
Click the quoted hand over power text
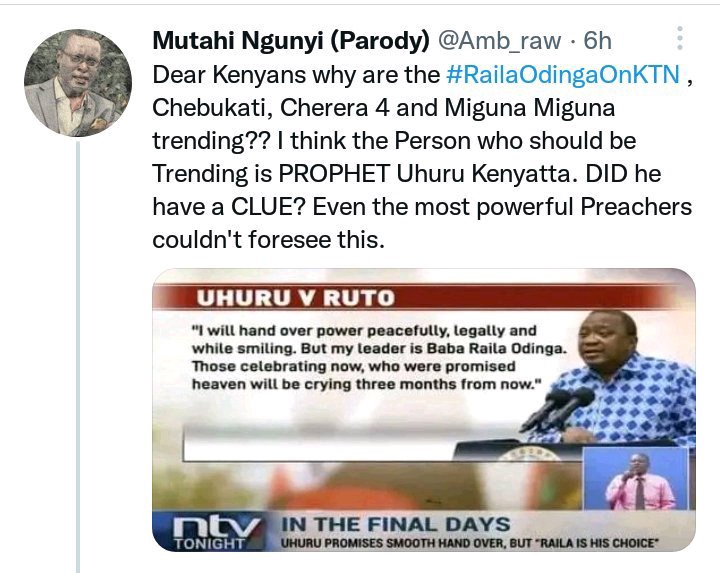pos(379,357)
